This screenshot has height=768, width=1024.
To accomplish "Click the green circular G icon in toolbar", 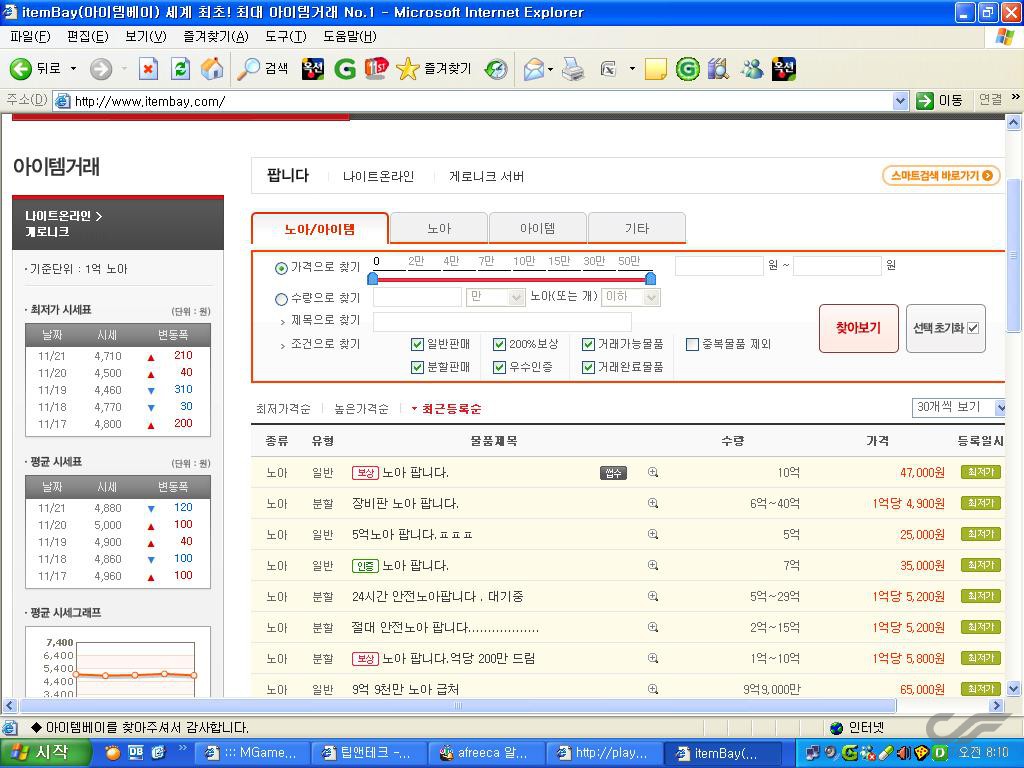I will pyautogui.click(x=687, y=69).
